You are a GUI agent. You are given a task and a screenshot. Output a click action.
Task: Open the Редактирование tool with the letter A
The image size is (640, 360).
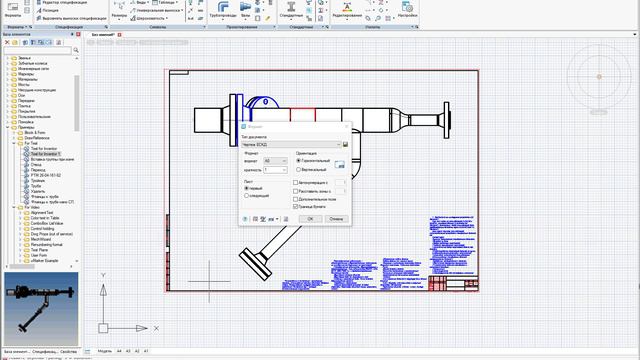tap(347, 10)
